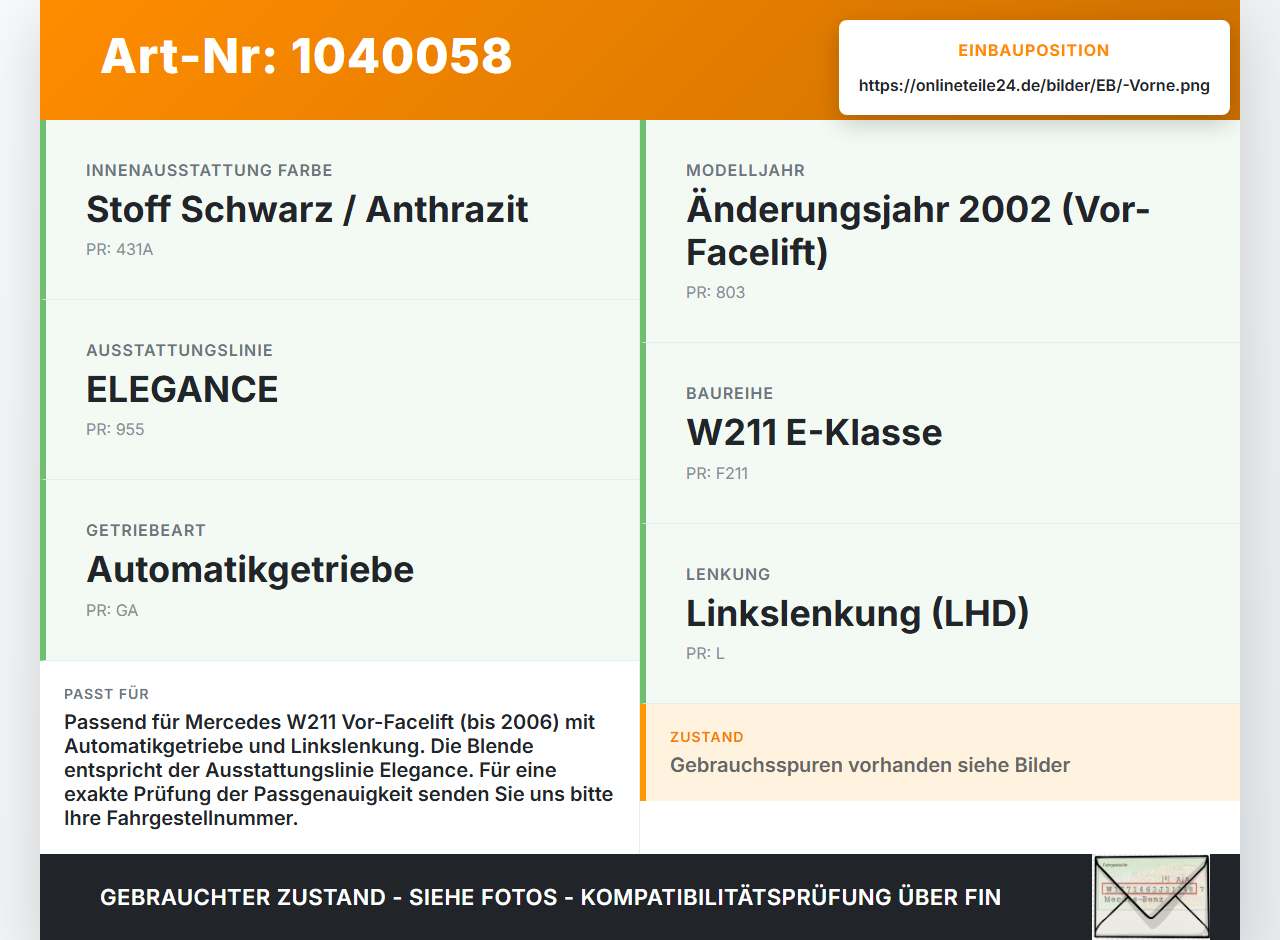Viewport: 1280px width, 940px height.
Task: Click the AUSSTATTUNGSLINIE label
Action: [x=179, y=350]
